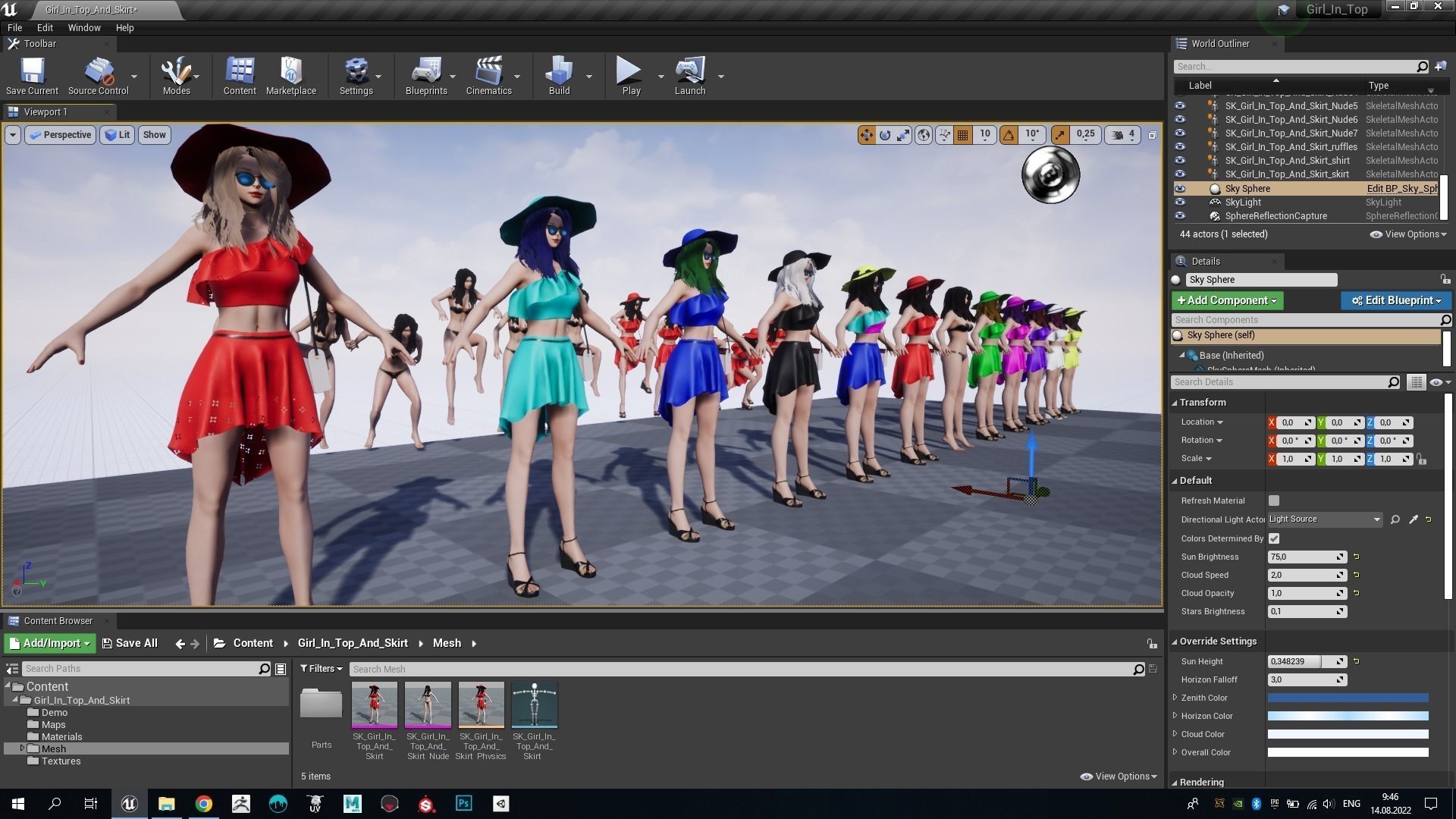The width and height of the screenshot is (1456, 819).
Task: Click the Build toolbar icon
Action: pos(559,71)
